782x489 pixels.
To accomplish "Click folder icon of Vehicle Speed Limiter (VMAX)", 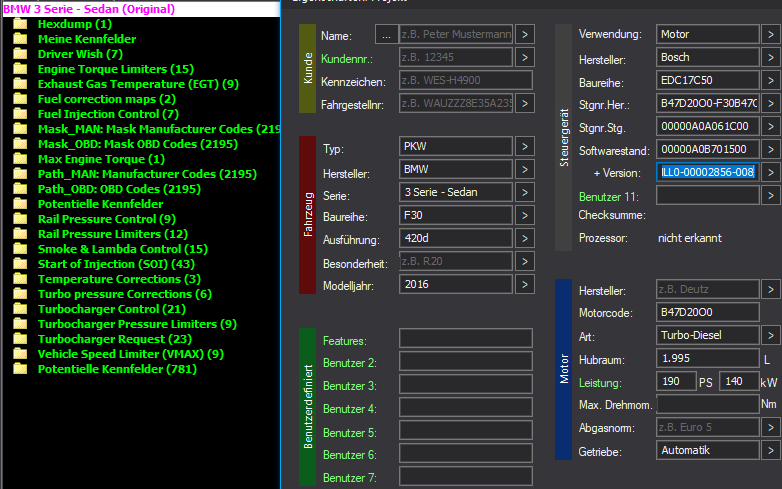I will click(20, 354).
